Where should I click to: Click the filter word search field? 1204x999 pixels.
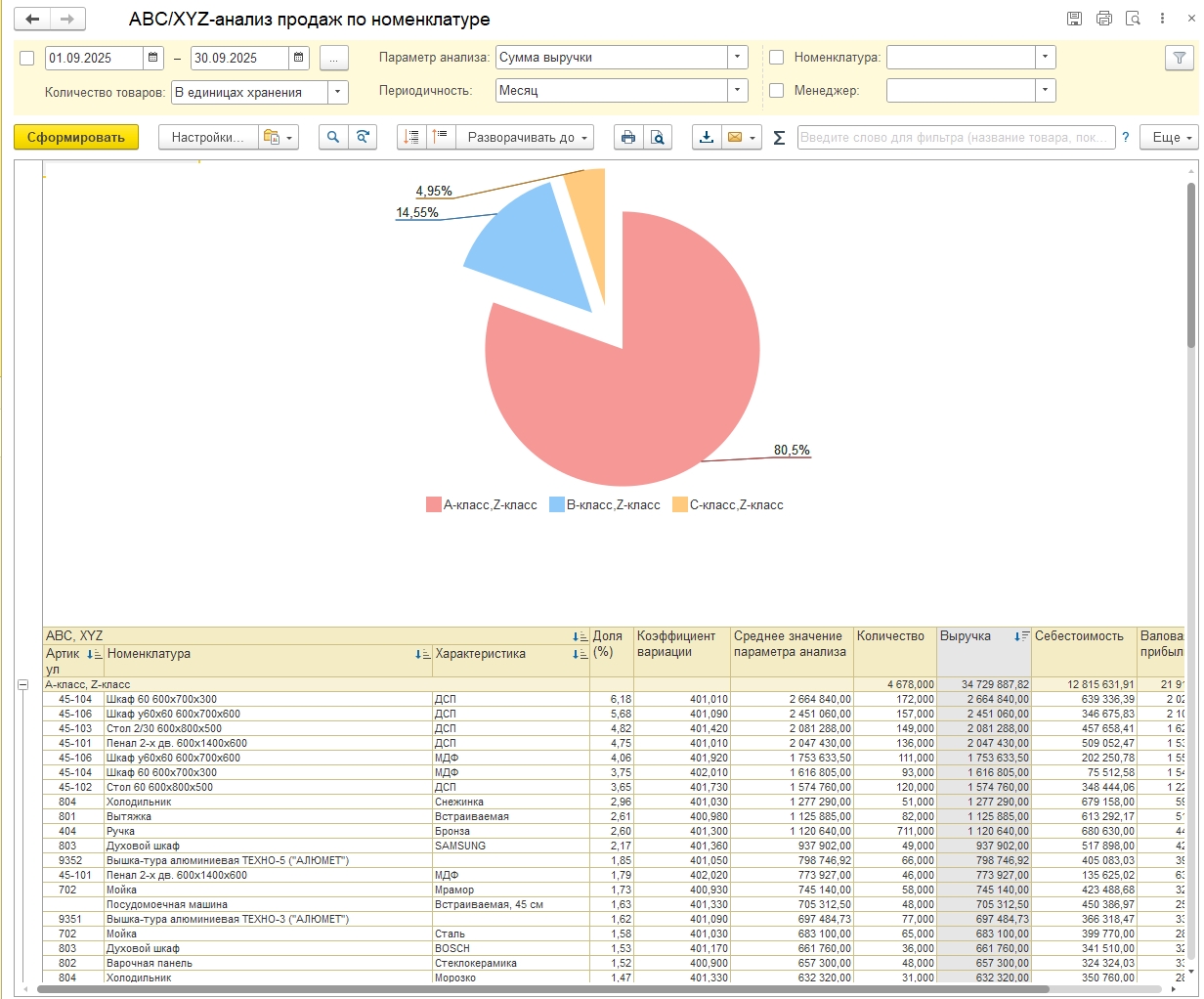(956, 138)
